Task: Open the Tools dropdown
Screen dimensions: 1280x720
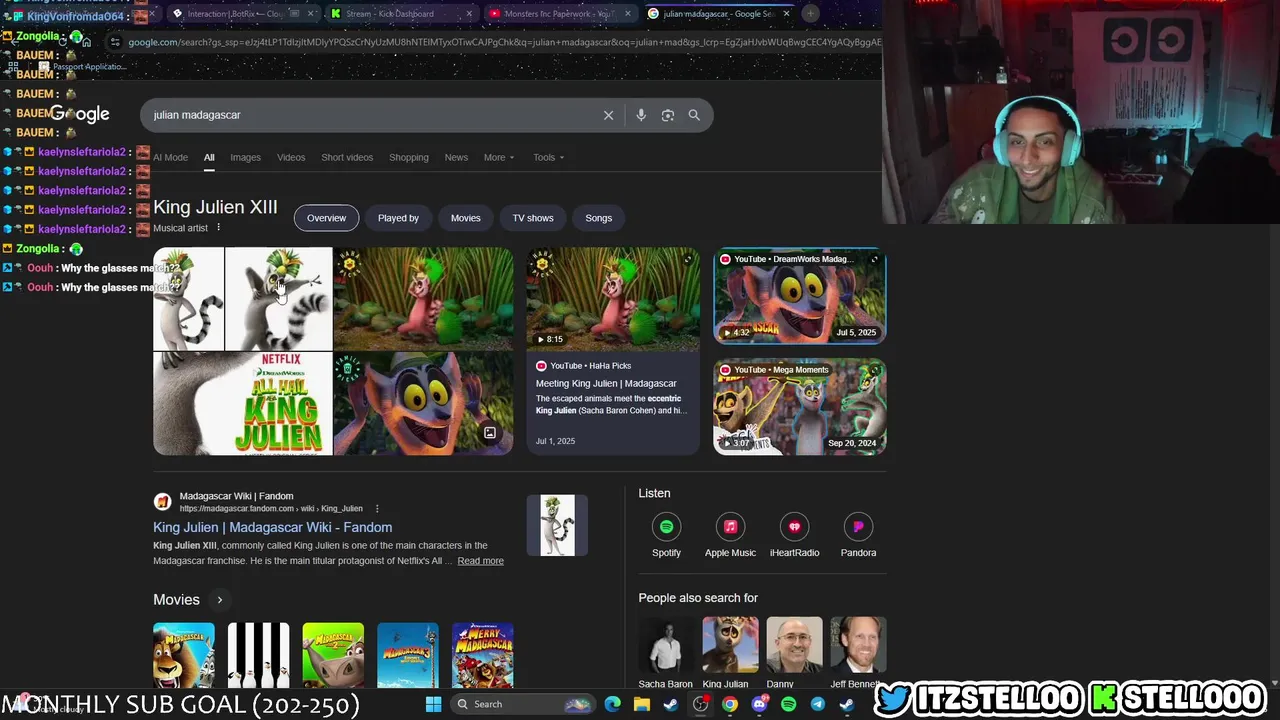Action: (548, 157)
